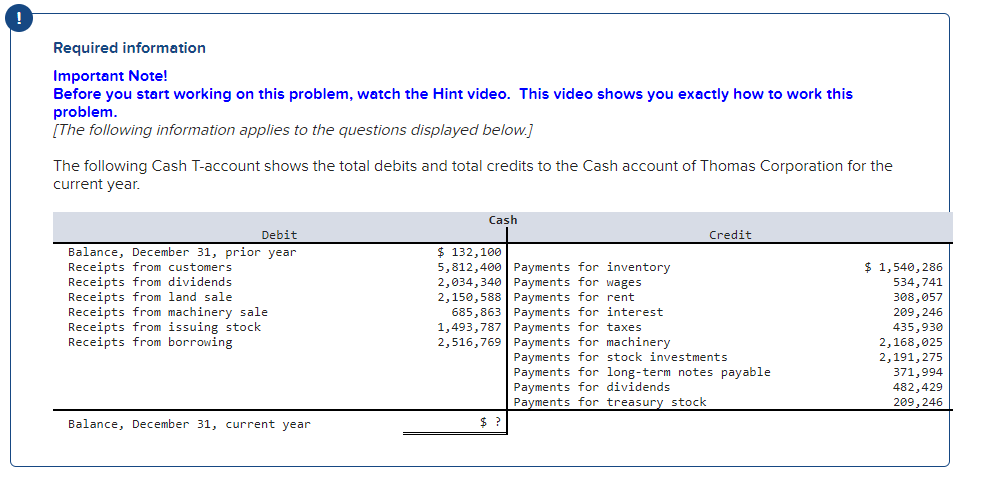The width and height of the screenshot is (983, 484).
Task: Select the 'Required information' heading
Action: [129, 48]
